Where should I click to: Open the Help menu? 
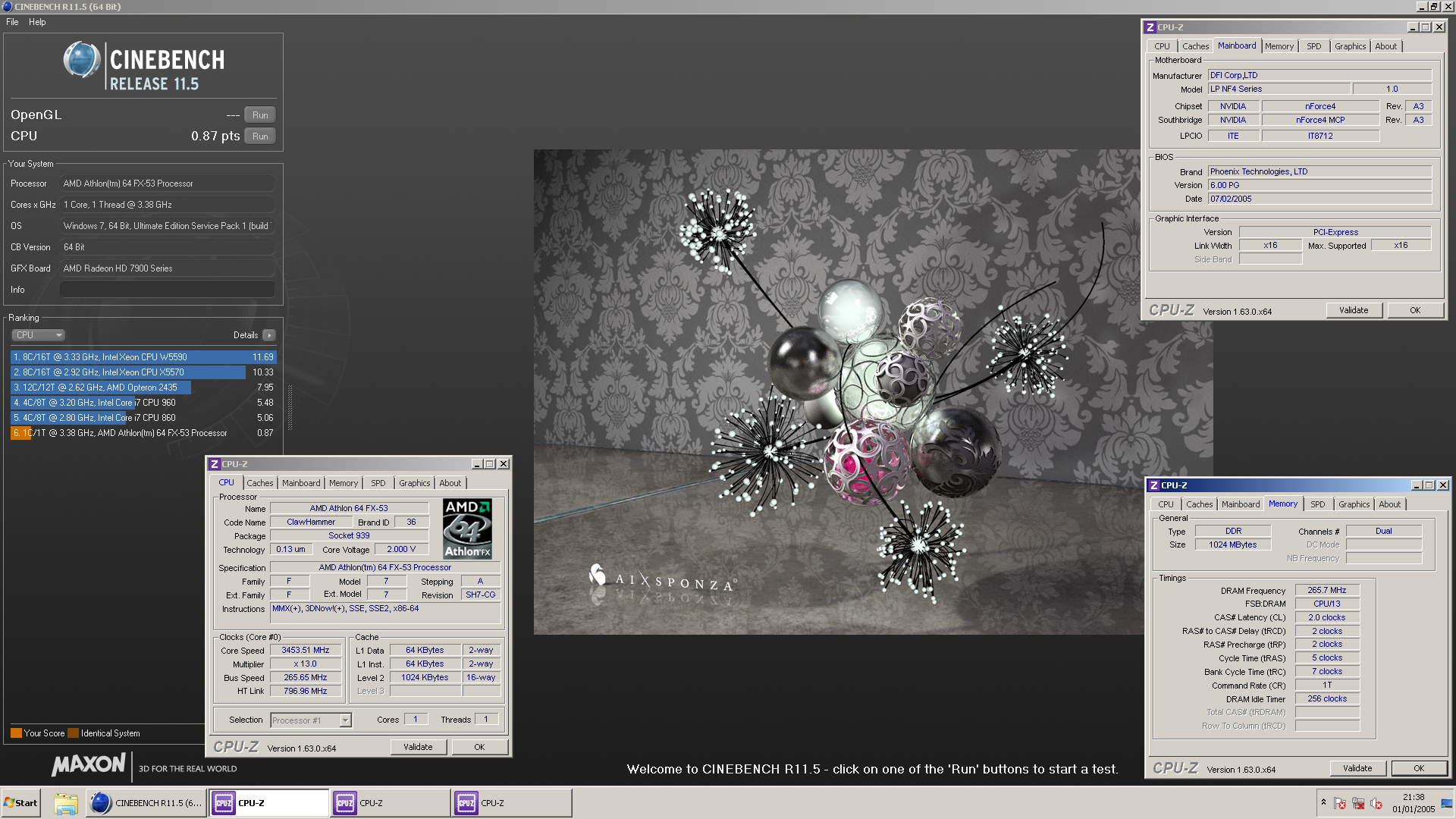[37, 22]
